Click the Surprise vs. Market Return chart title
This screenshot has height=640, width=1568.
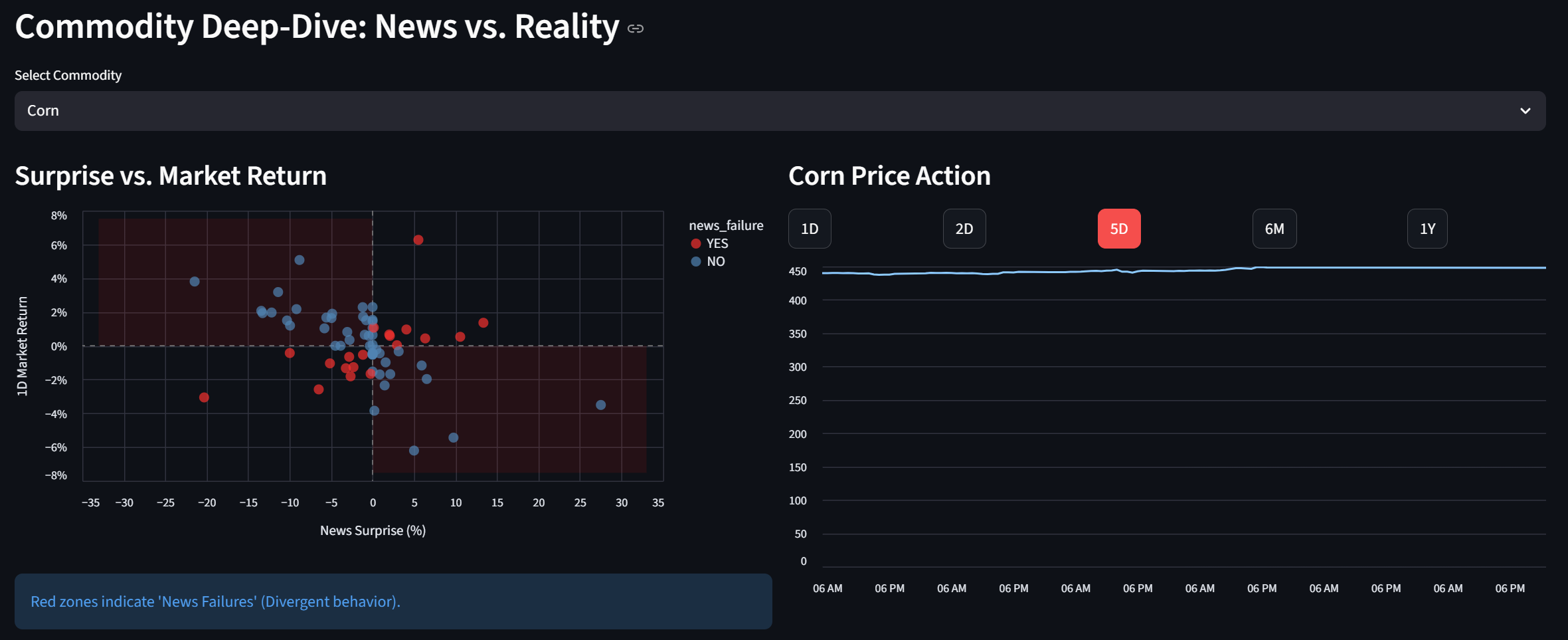pos(171,175)
